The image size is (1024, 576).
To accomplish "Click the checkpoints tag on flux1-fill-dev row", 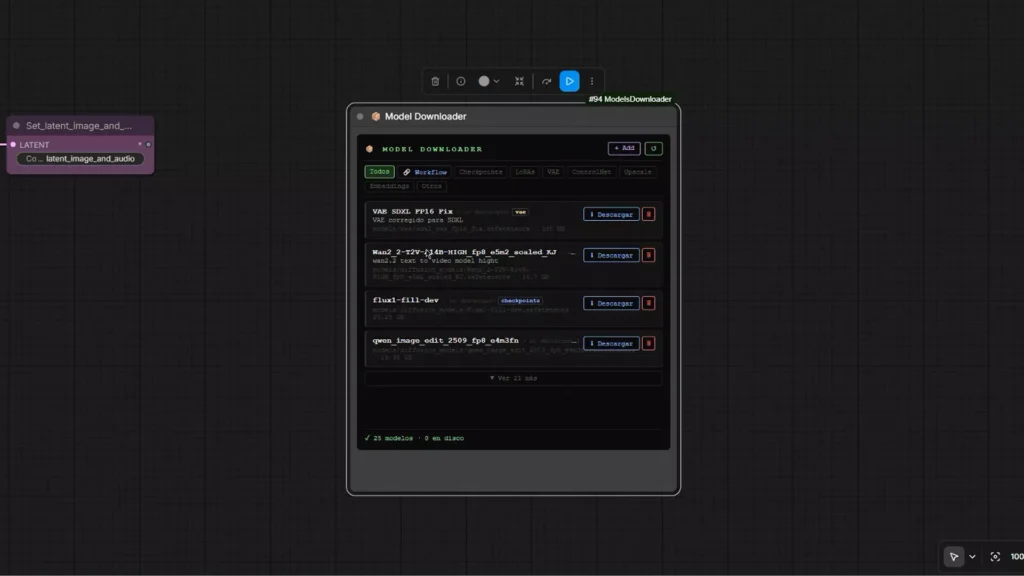I will click(520, 300).
